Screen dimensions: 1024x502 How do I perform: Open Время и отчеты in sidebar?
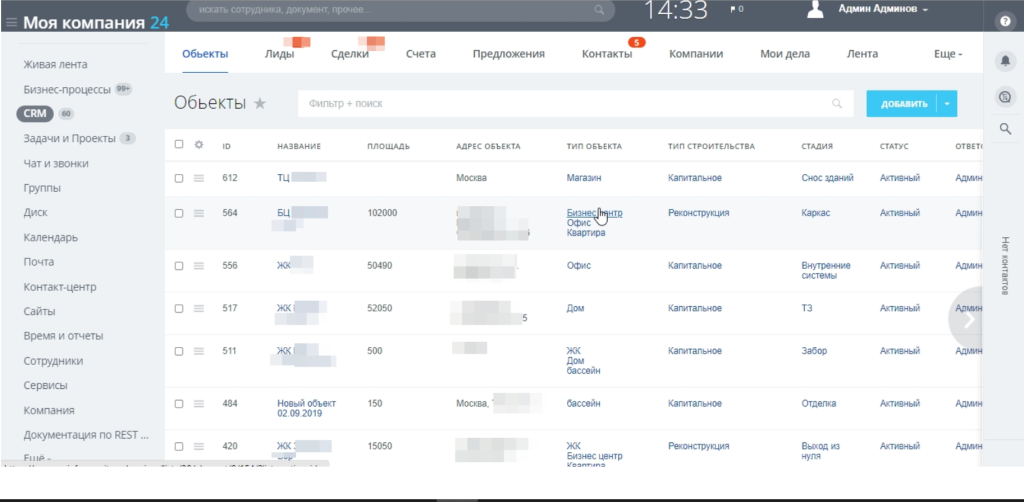coord(63,336)
